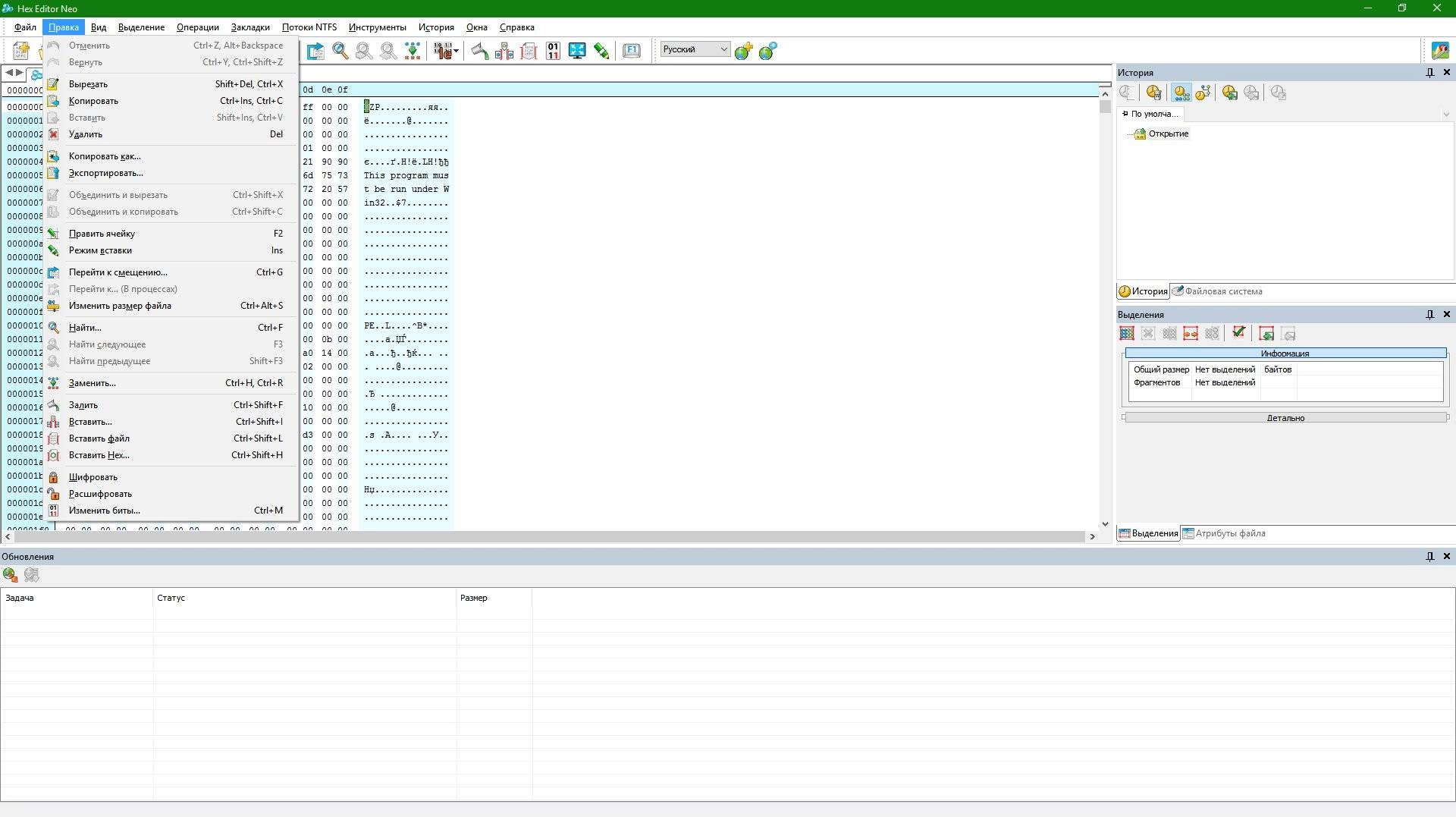Choose Вставить файл menu entry
This screenshot has height=817, width=1456.
171,438
